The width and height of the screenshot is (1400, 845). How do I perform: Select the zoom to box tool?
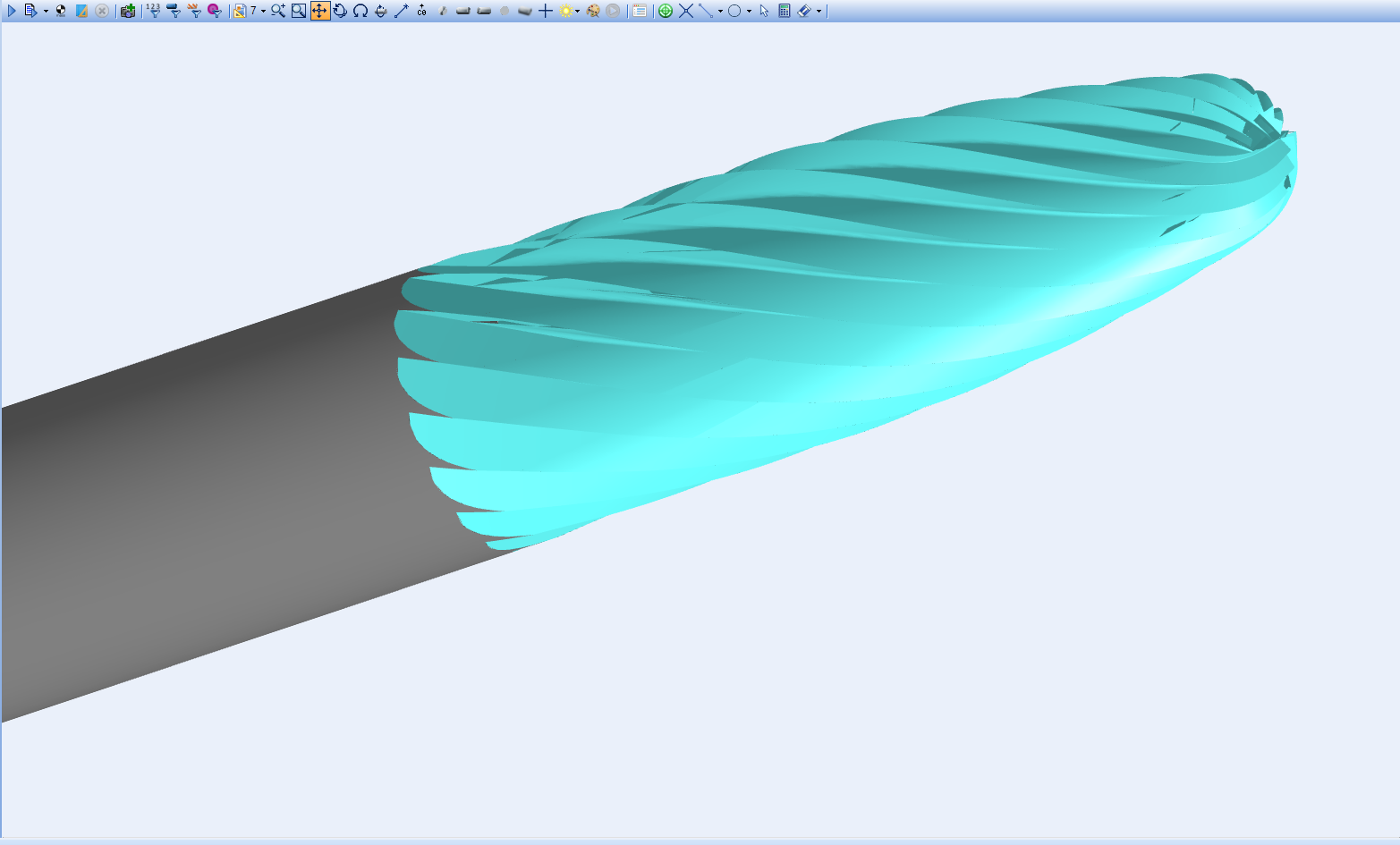[x=299, y=11]
